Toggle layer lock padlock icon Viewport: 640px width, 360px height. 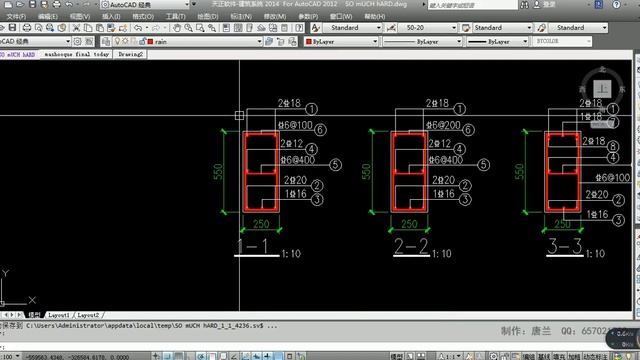[x=142, y=41]
